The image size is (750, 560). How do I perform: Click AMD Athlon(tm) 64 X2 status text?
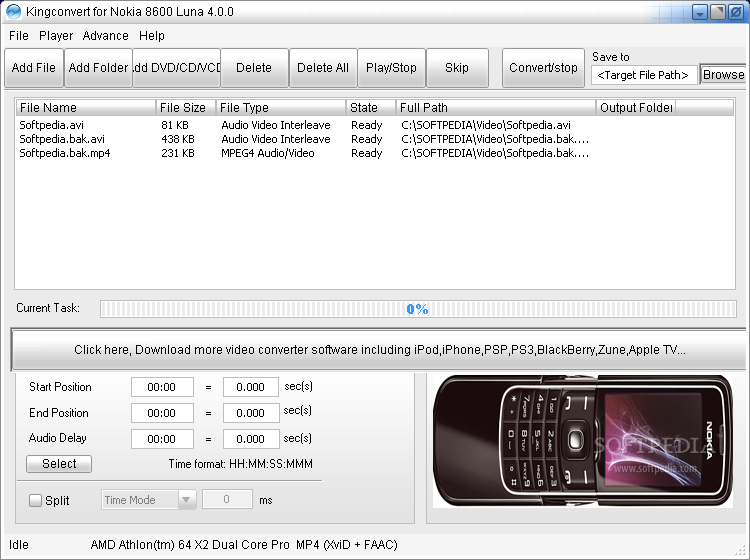[x=190, y=545]
